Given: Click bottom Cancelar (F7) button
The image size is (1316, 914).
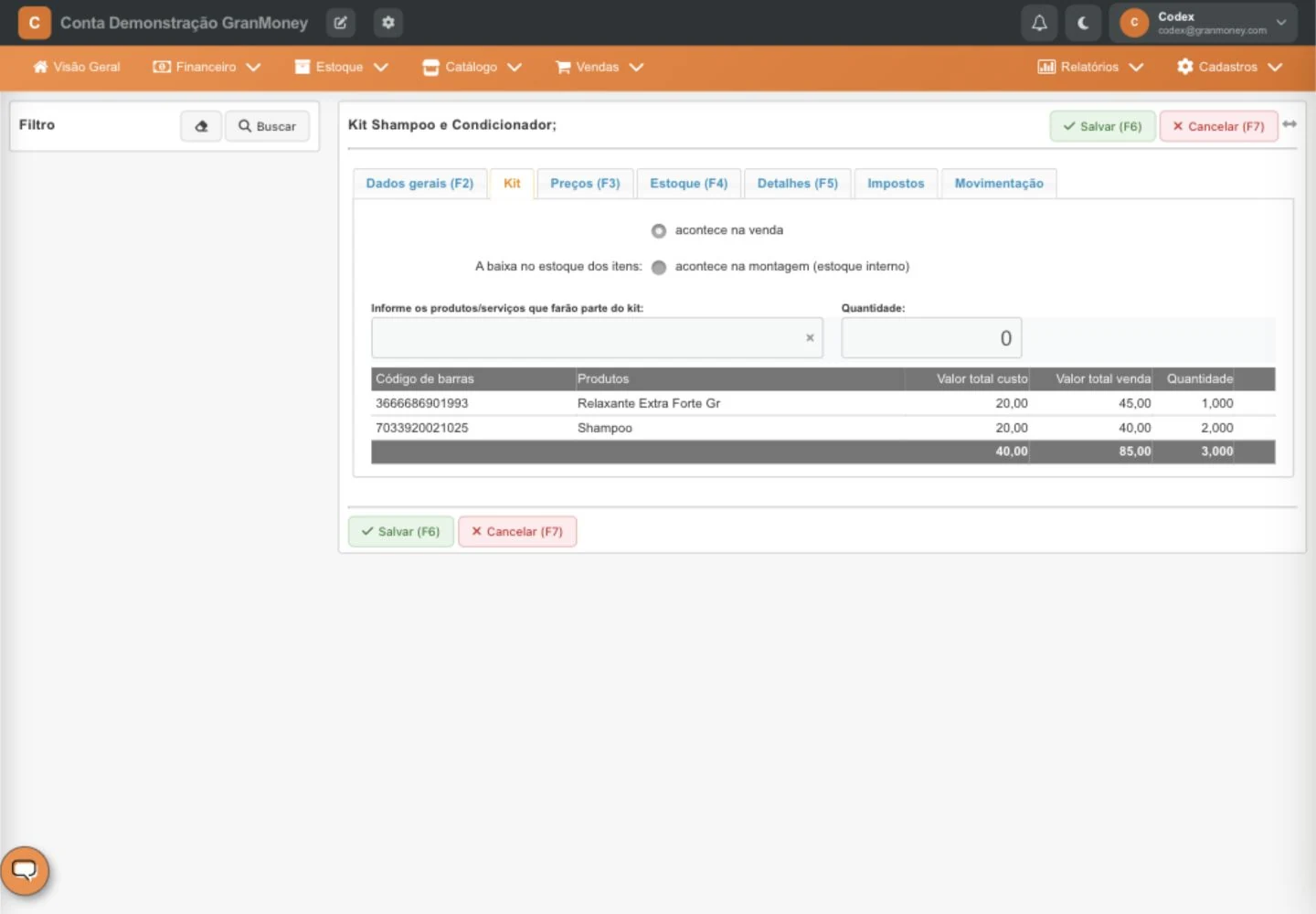Looking at the screenshot, I should (x=517, y=532).
